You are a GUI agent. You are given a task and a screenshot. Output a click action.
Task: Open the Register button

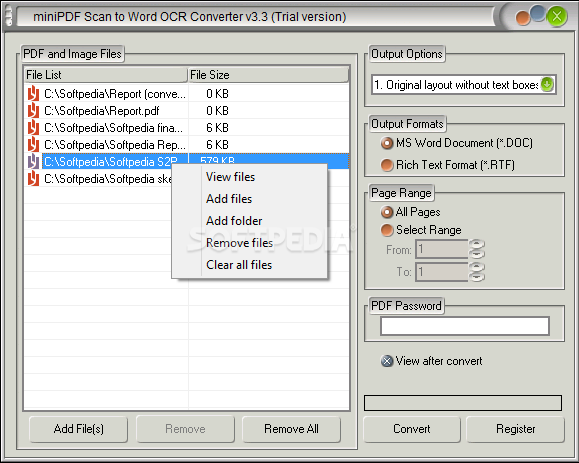tap(515, 429)
